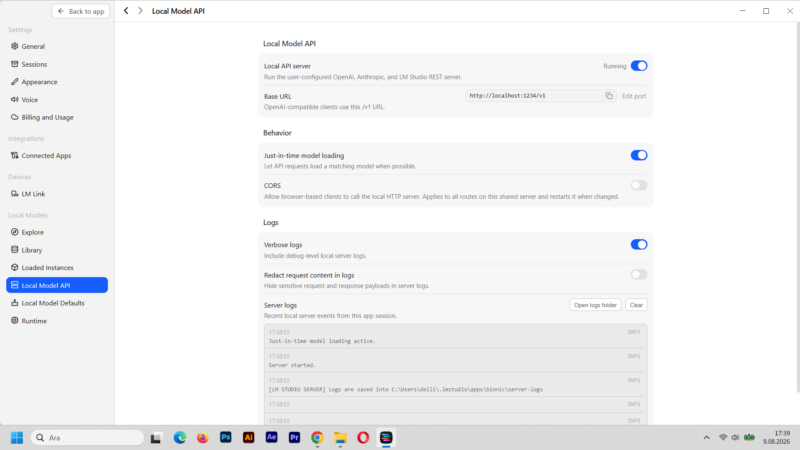
Task: Open Microsoft Edge from taskbar
Action: [180, 438]
